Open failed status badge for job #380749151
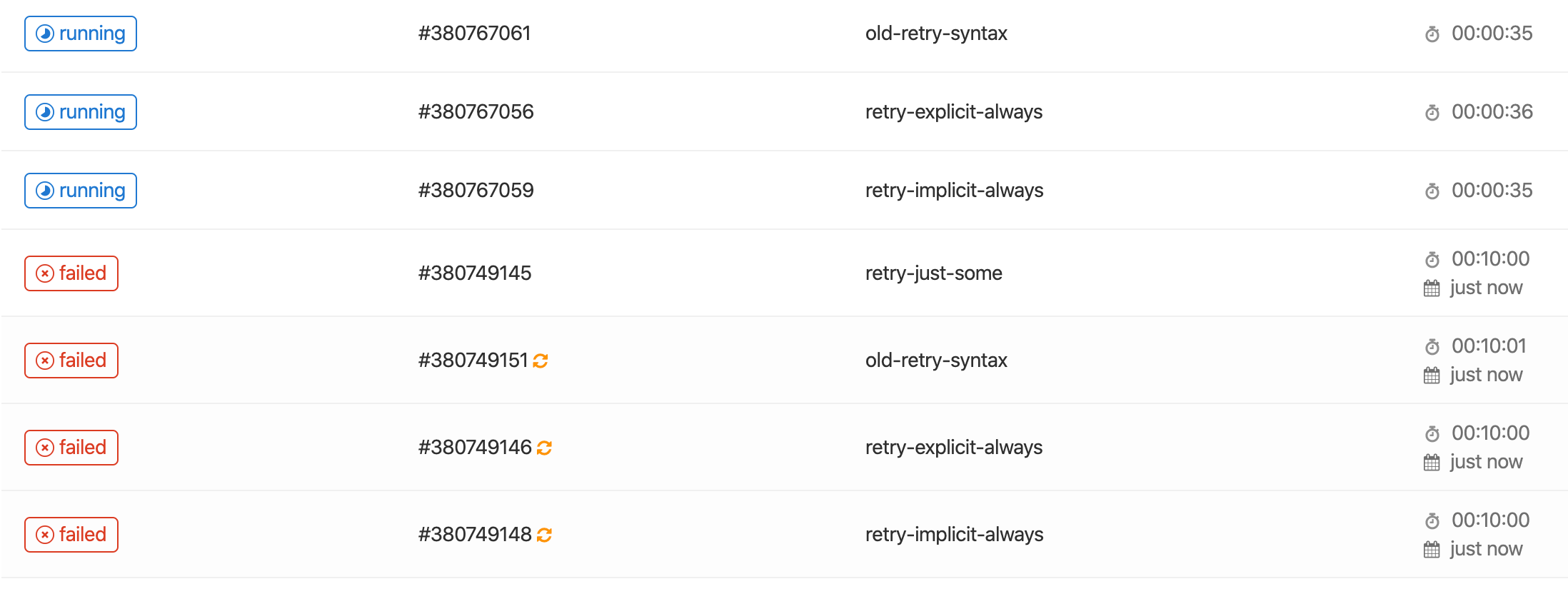1568x594 pixels. click(71, 361)
